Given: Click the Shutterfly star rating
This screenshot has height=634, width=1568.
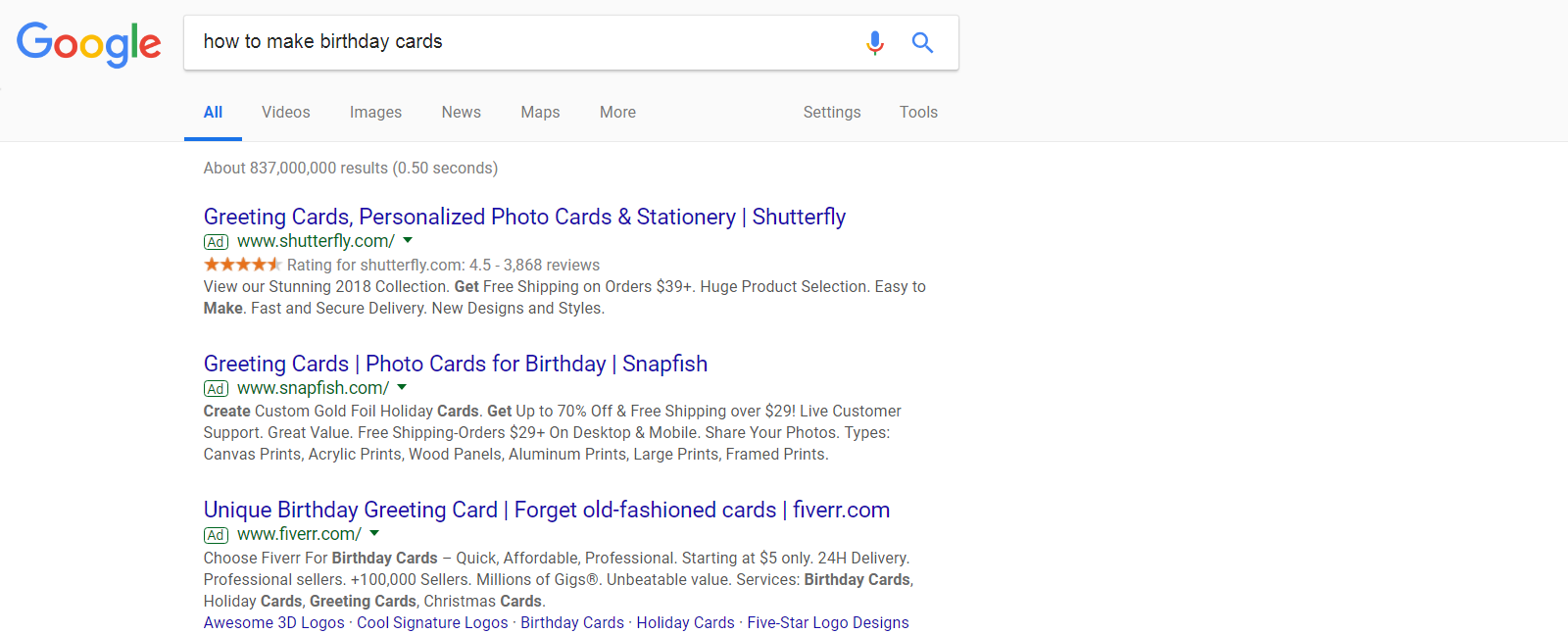Looking at the screenshot, I should pyautogui.click(x=242, y=265).
